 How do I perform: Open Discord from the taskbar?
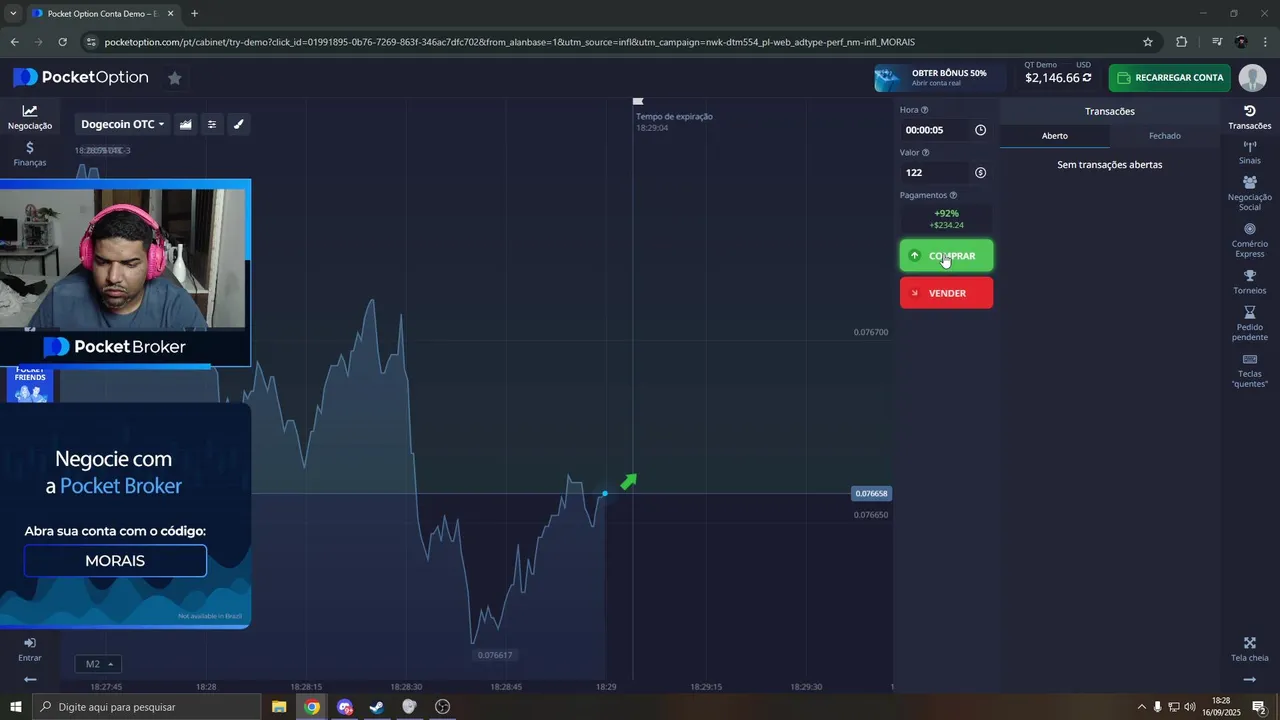345,707
